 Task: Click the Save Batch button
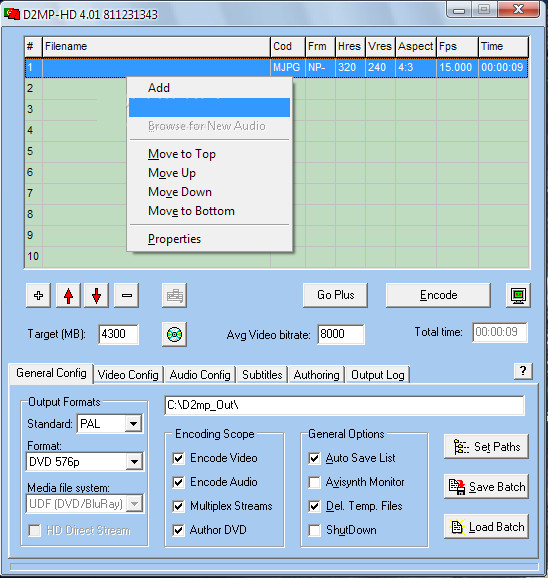tap(486, 487)
